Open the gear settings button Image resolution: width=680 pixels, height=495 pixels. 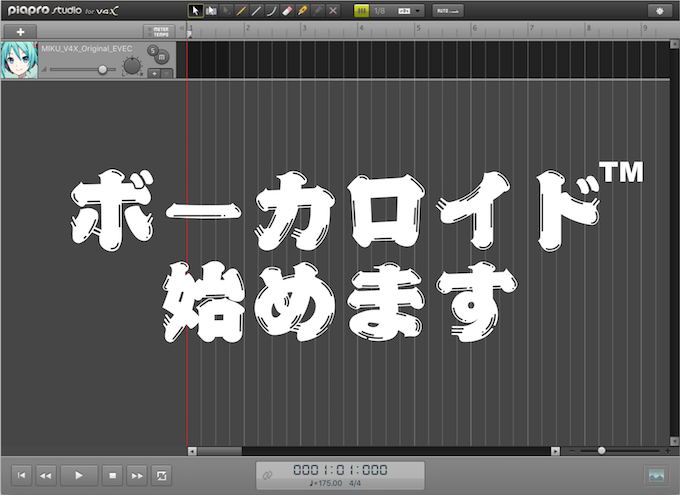(660, 11)
